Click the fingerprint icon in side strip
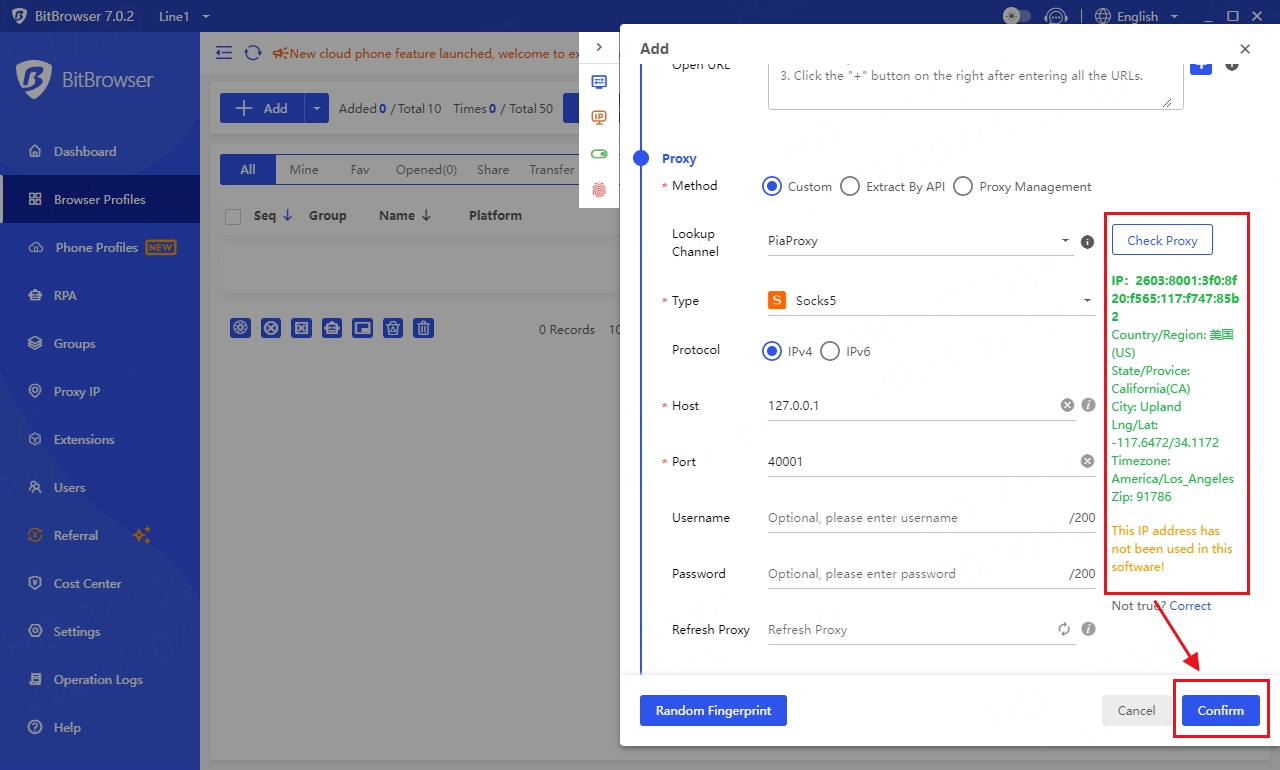The image size is (1280, 770). pos(599,189)
